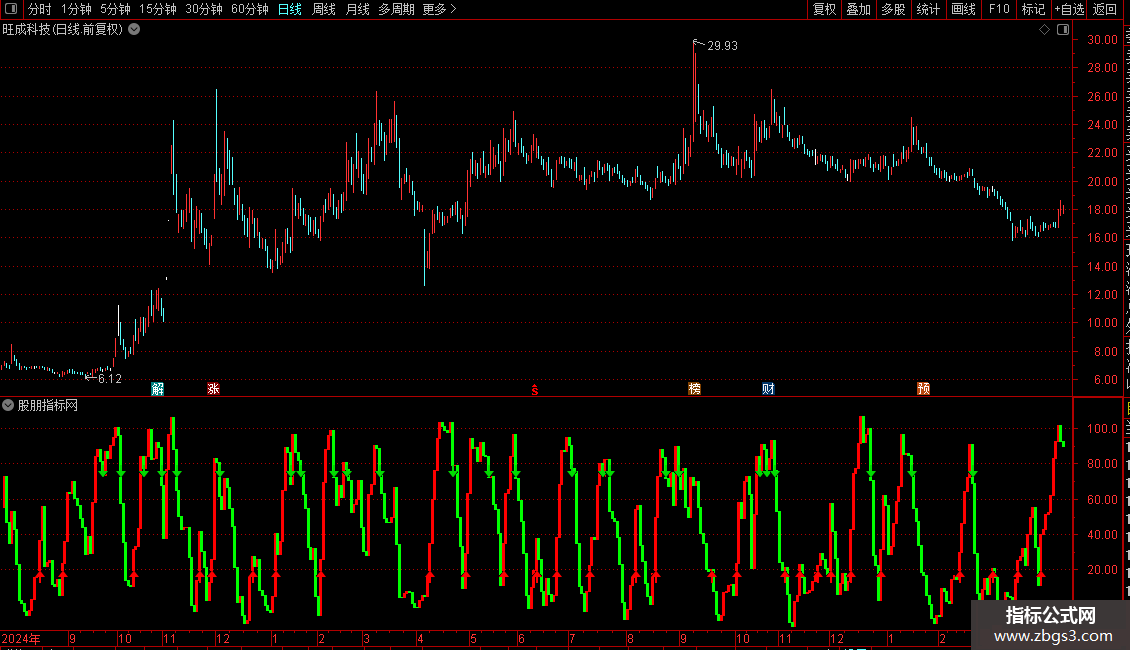Select the 30分钟 timeframe
This screenshot has height=650, width=1130.
(204, 9)
